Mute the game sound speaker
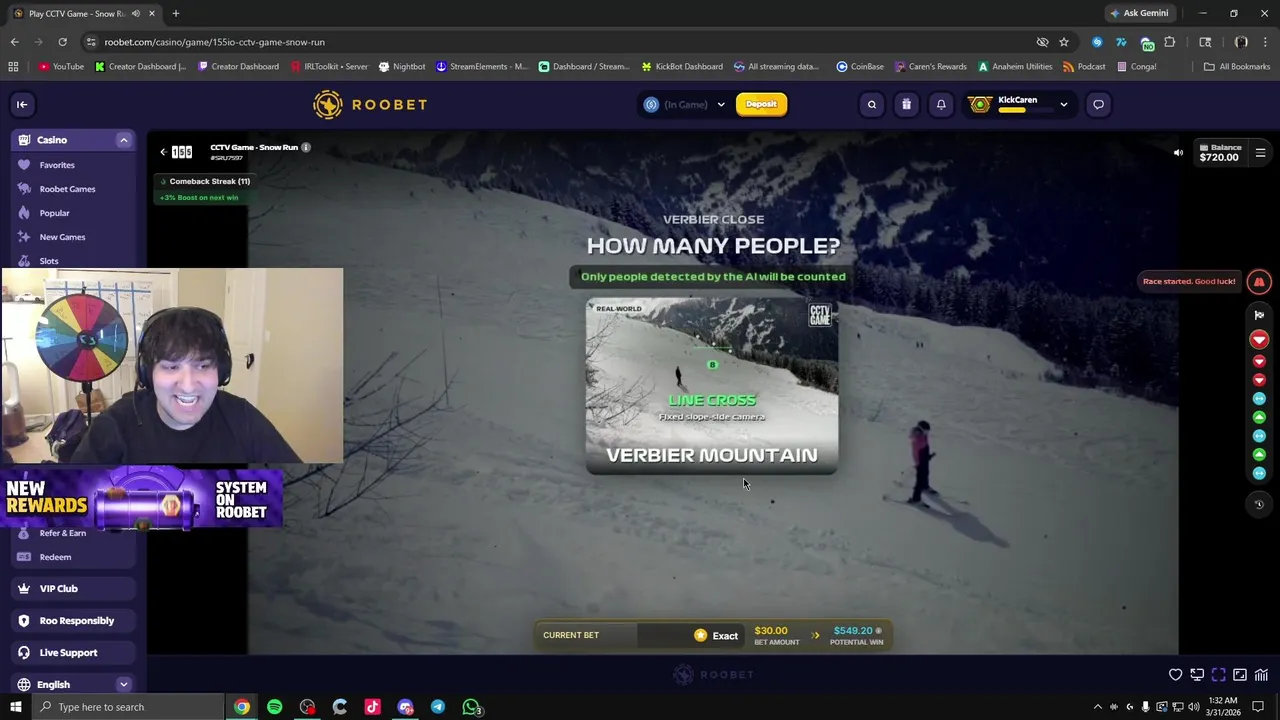The height and width of the screenshot is (720, 1280). 1178,153
